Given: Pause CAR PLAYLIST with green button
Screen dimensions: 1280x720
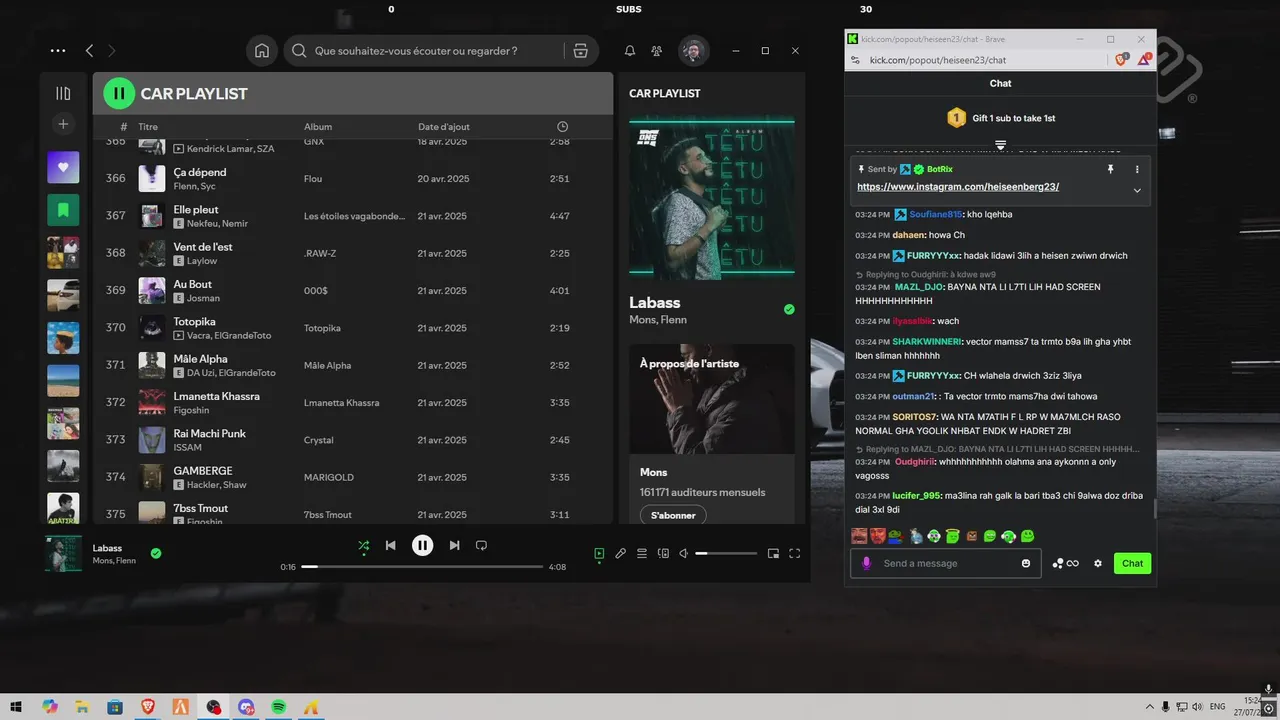Looking at the screenshot, I should pos(119,93).
